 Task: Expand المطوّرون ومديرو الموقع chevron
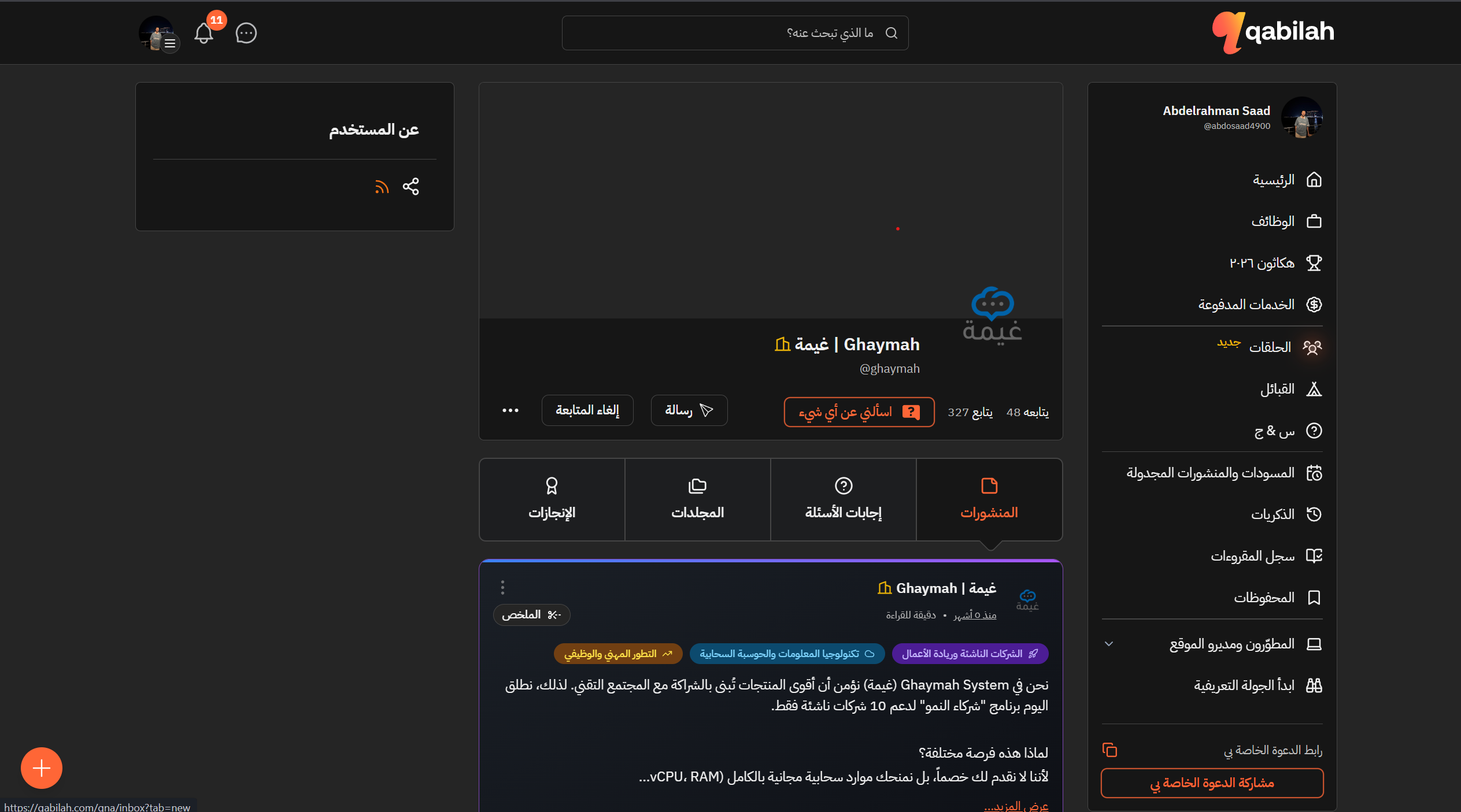1108,644
